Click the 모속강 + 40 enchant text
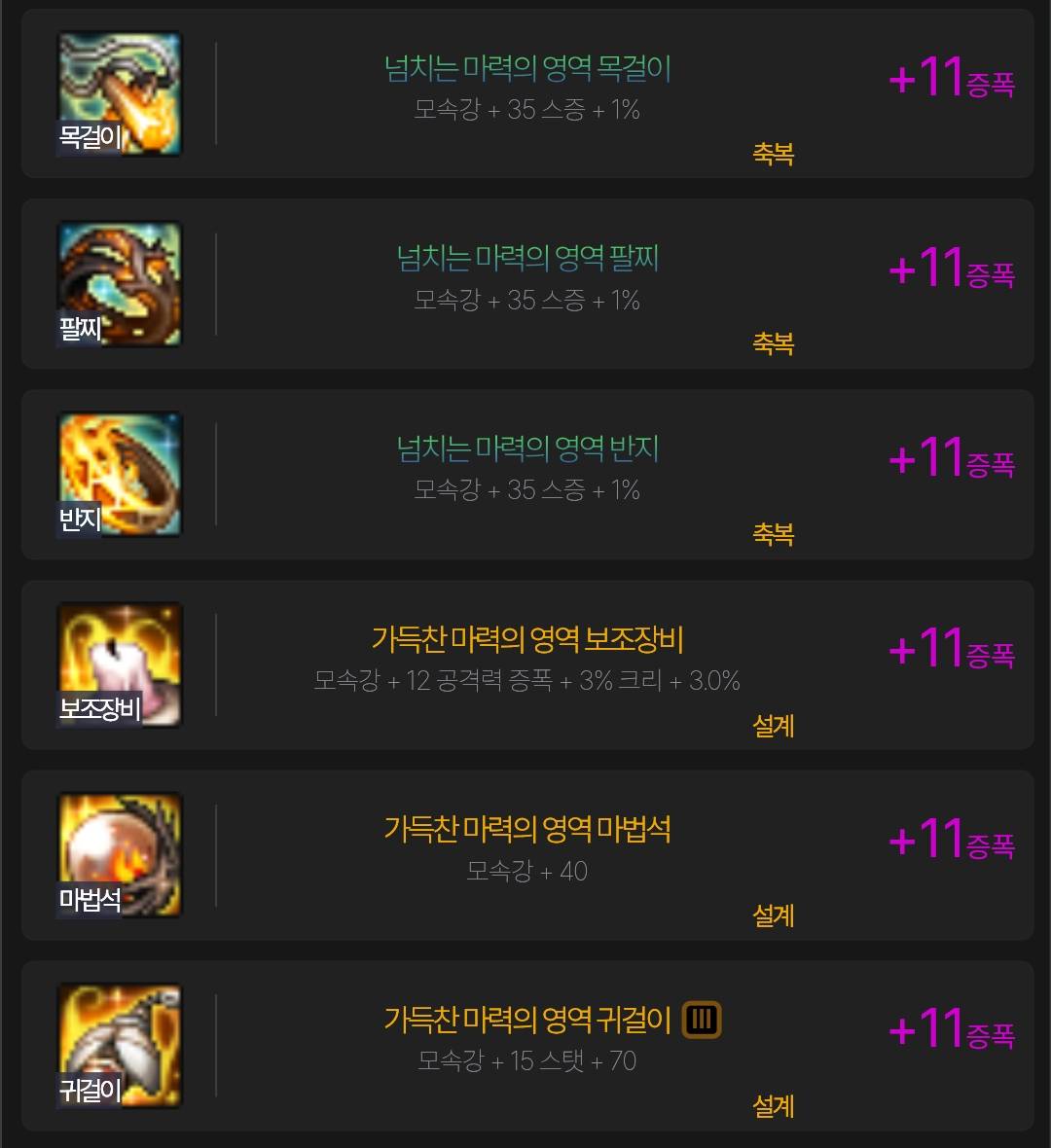1051x1148 pixels. 527,871
